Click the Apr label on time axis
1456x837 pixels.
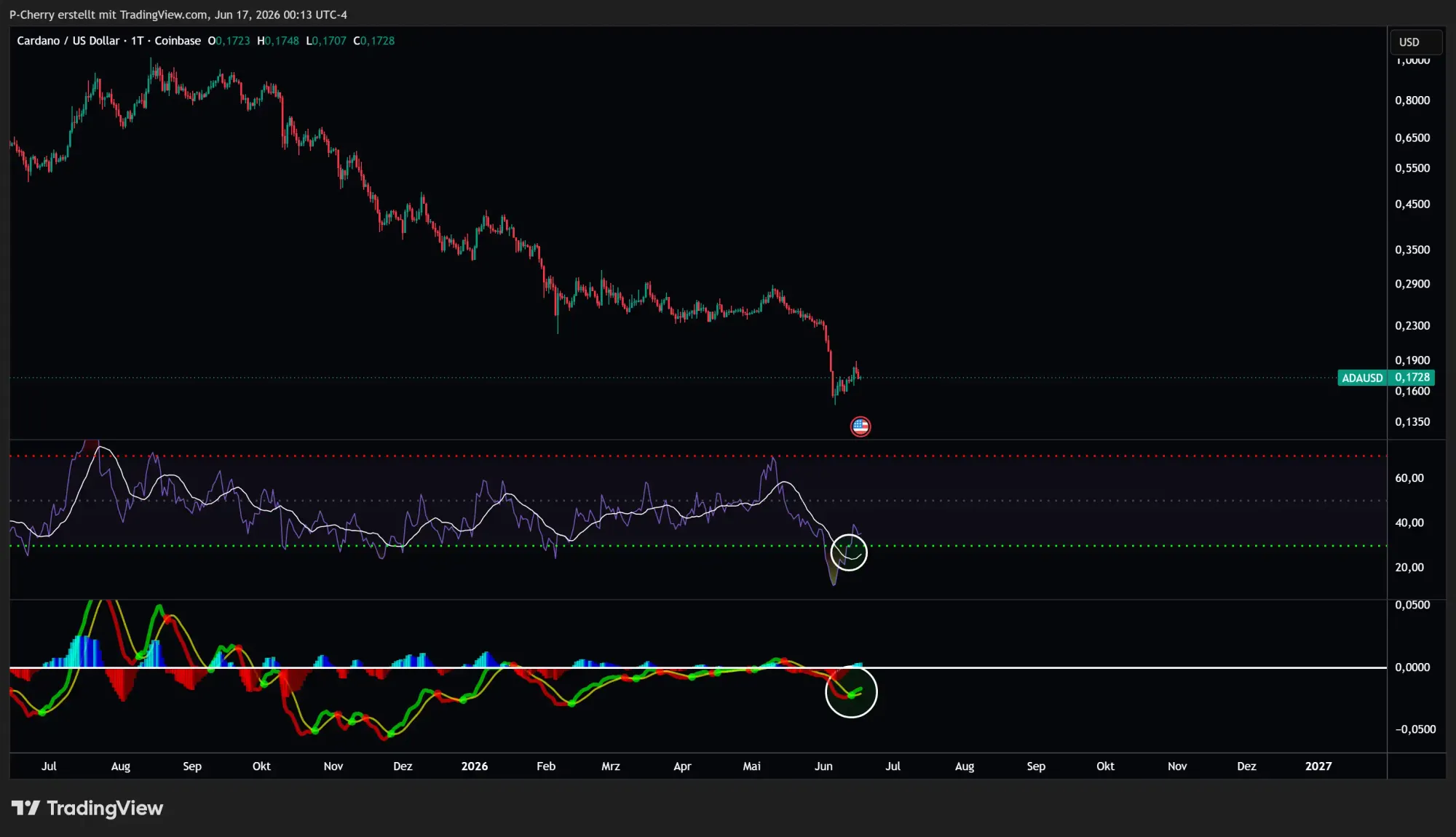(682, 766)
